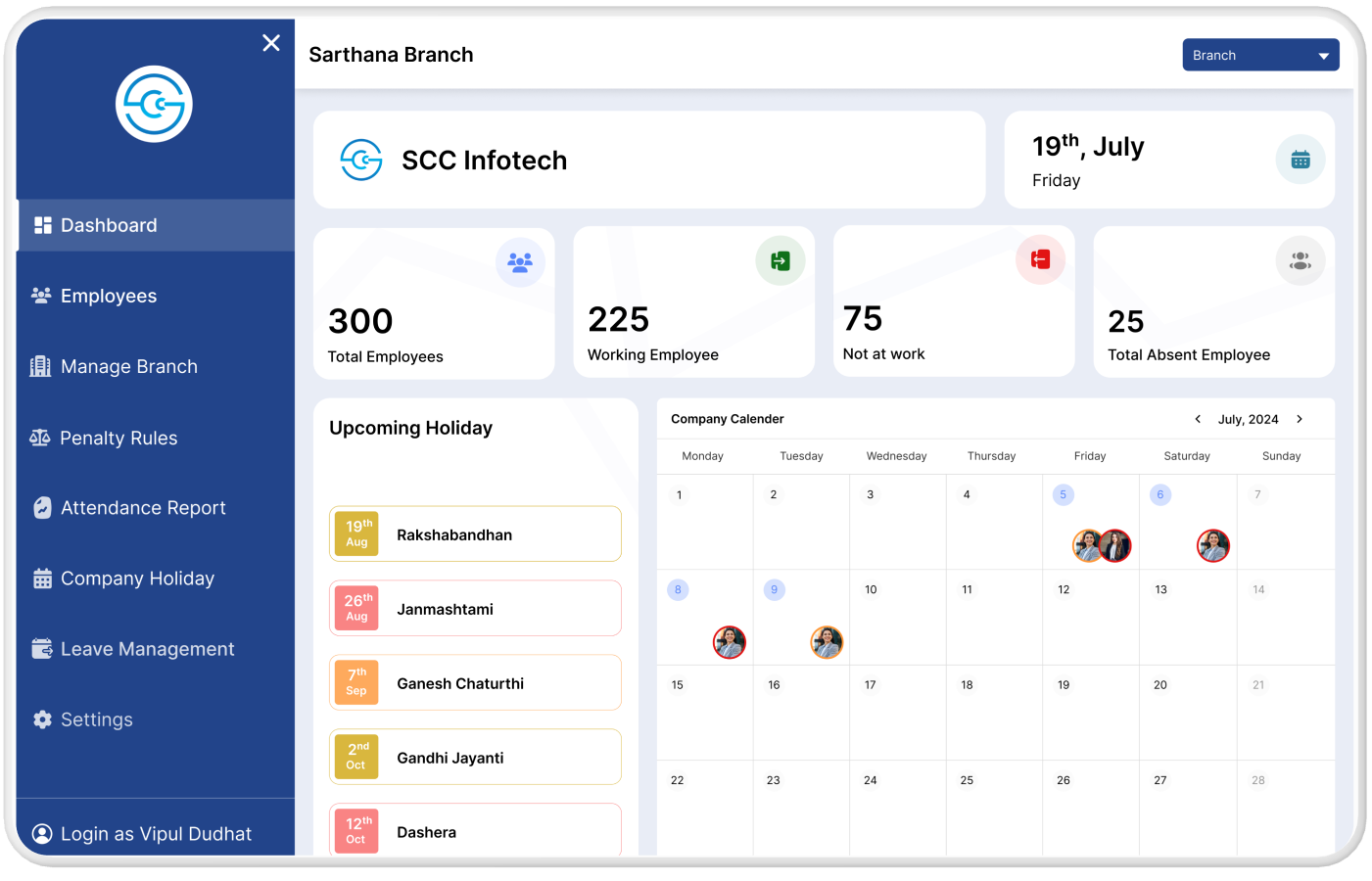Select the Ganesh Chaturthi holiday entry
Image resolution: width=1372 pixels, height=881 pixels.
tap(475, 683)
